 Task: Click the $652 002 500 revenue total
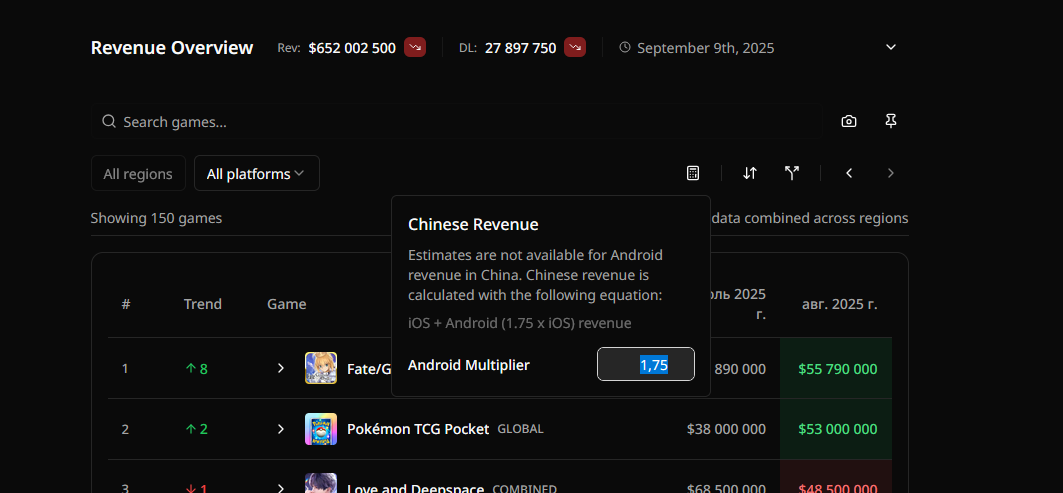352,48
